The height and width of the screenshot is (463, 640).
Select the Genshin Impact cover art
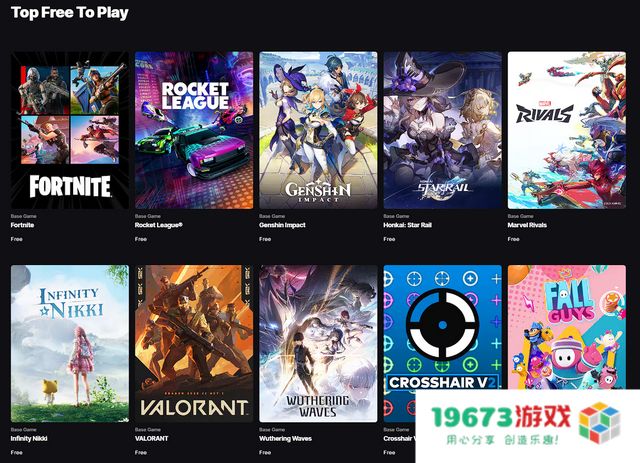tap(318, 130)
